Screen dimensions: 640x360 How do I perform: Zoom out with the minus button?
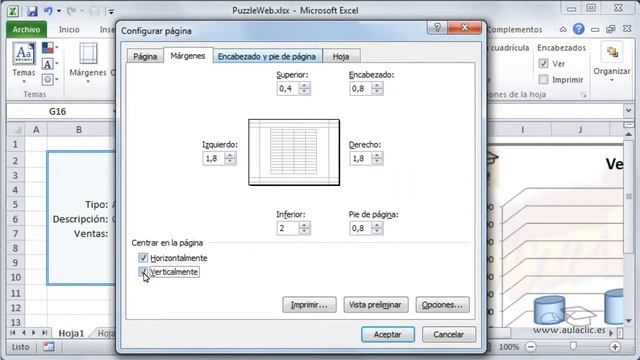(x=531, y=347)
